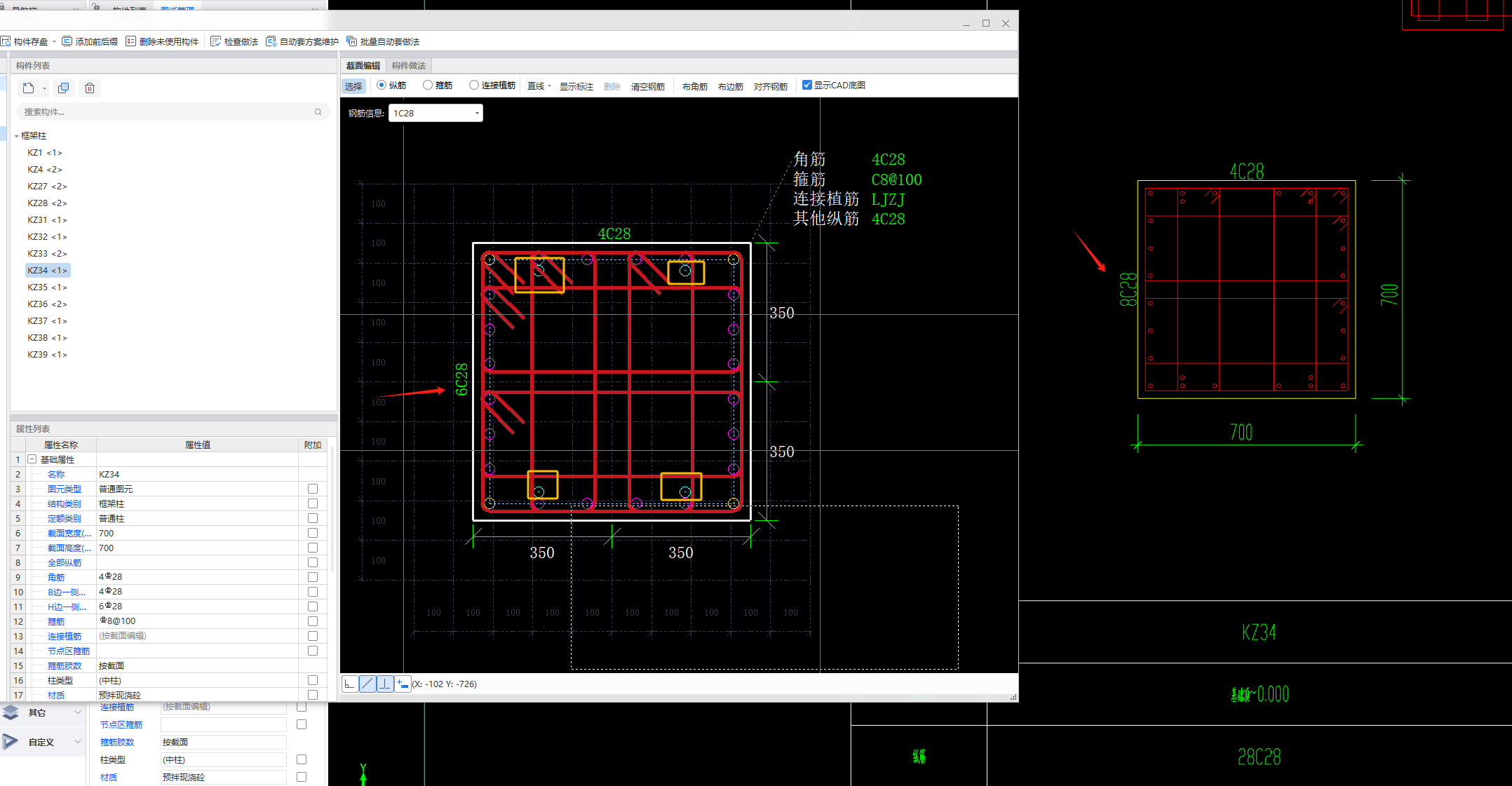1512x786 pixels.
Task: Click the 箍筋 property link in table
Action: click(56, 621)
